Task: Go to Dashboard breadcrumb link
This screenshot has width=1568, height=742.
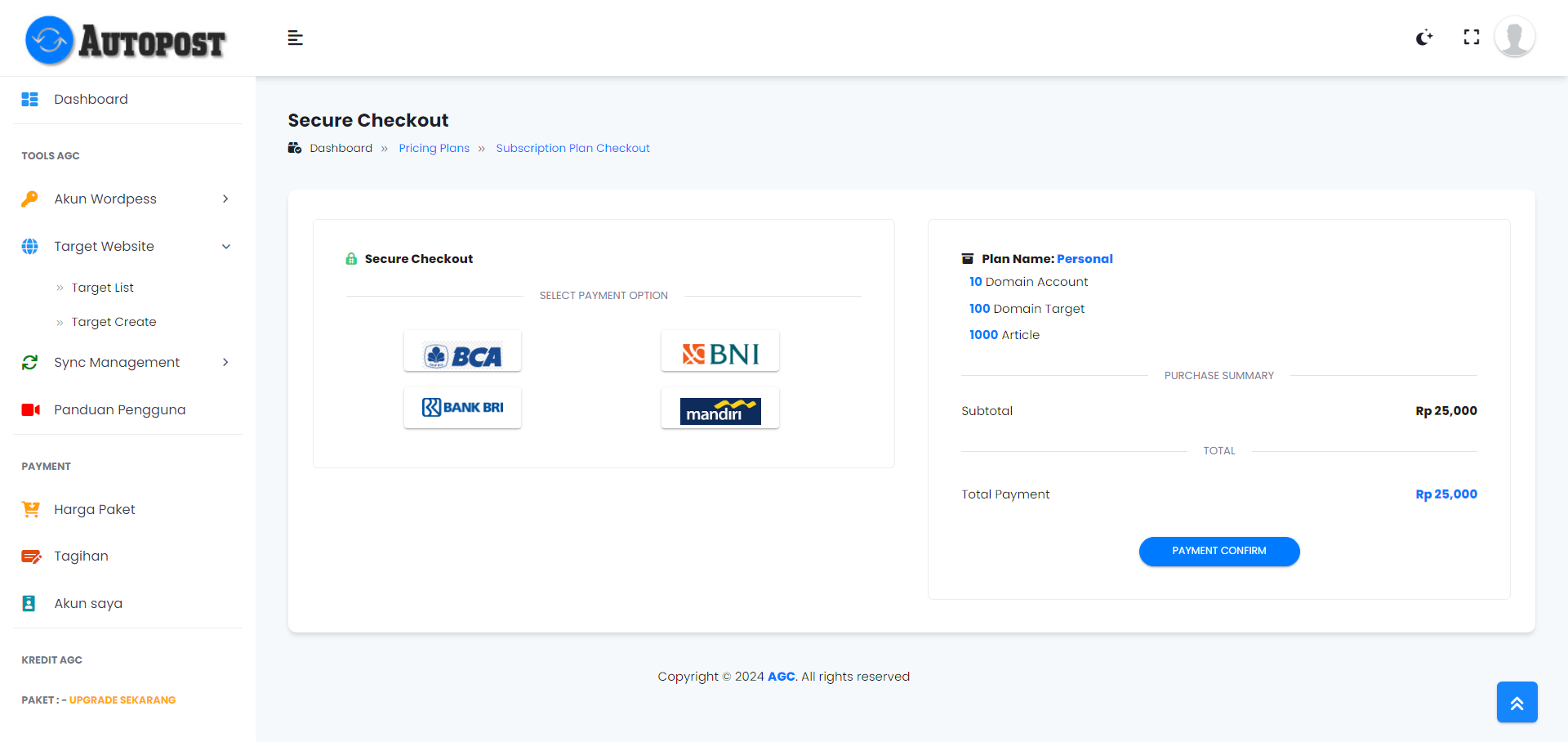Action: point(341,148)
